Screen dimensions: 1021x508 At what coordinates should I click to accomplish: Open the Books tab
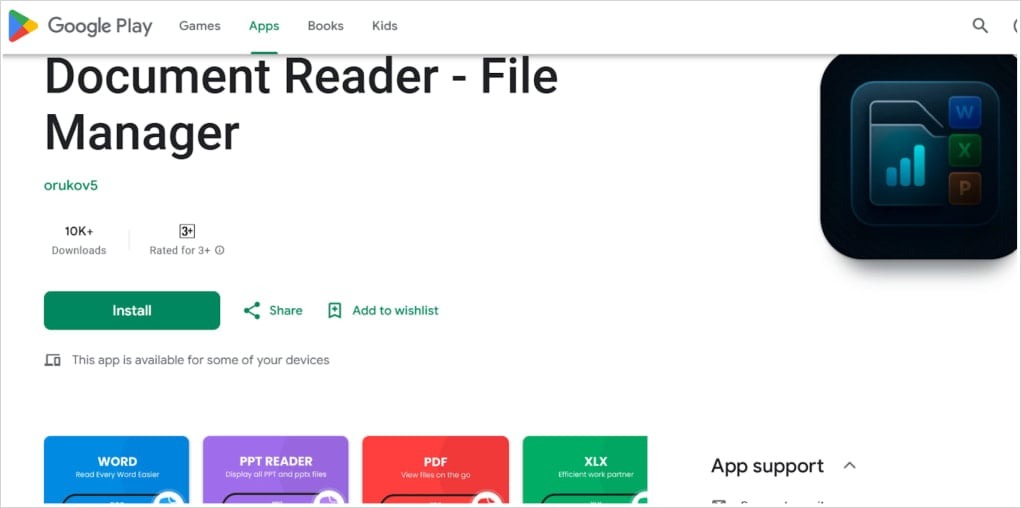325,26
